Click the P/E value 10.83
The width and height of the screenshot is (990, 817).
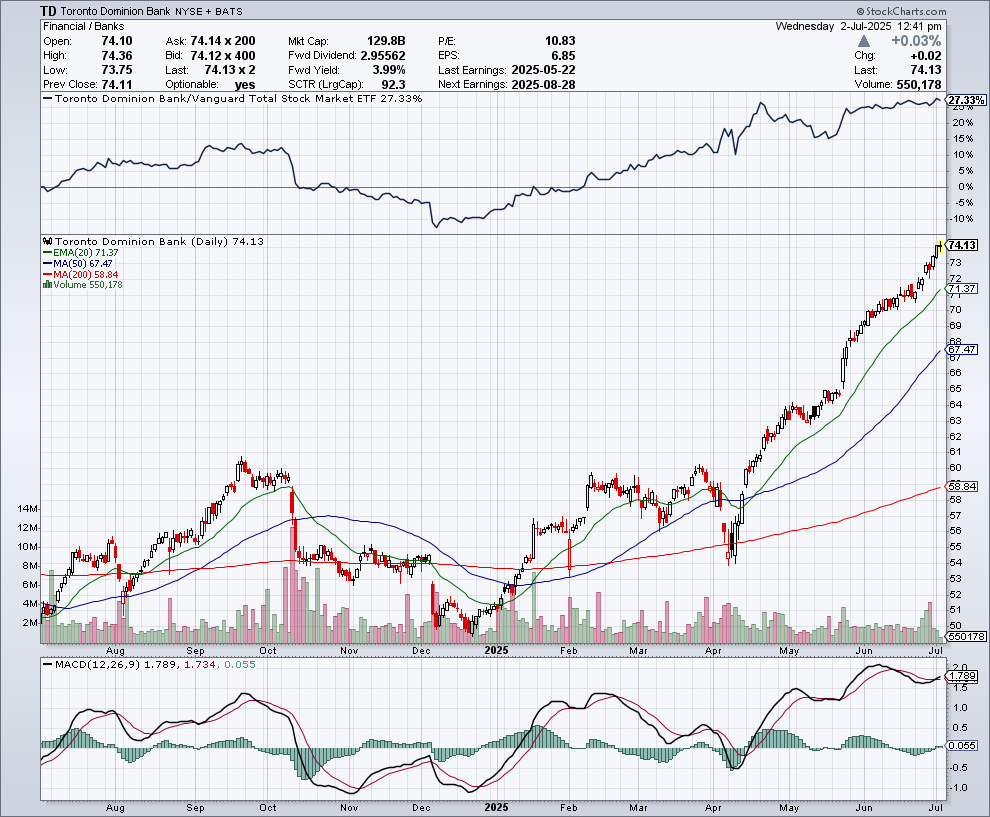pos(560,41)
